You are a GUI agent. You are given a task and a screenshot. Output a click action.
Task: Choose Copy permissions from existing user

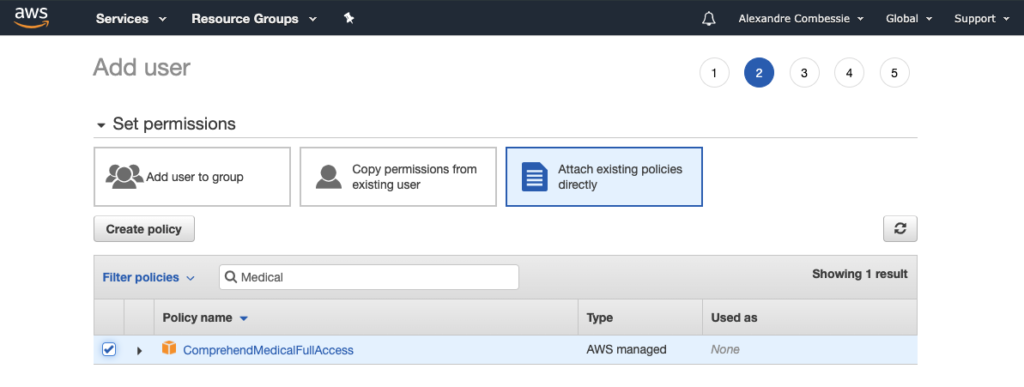click(x=398, y=177)
